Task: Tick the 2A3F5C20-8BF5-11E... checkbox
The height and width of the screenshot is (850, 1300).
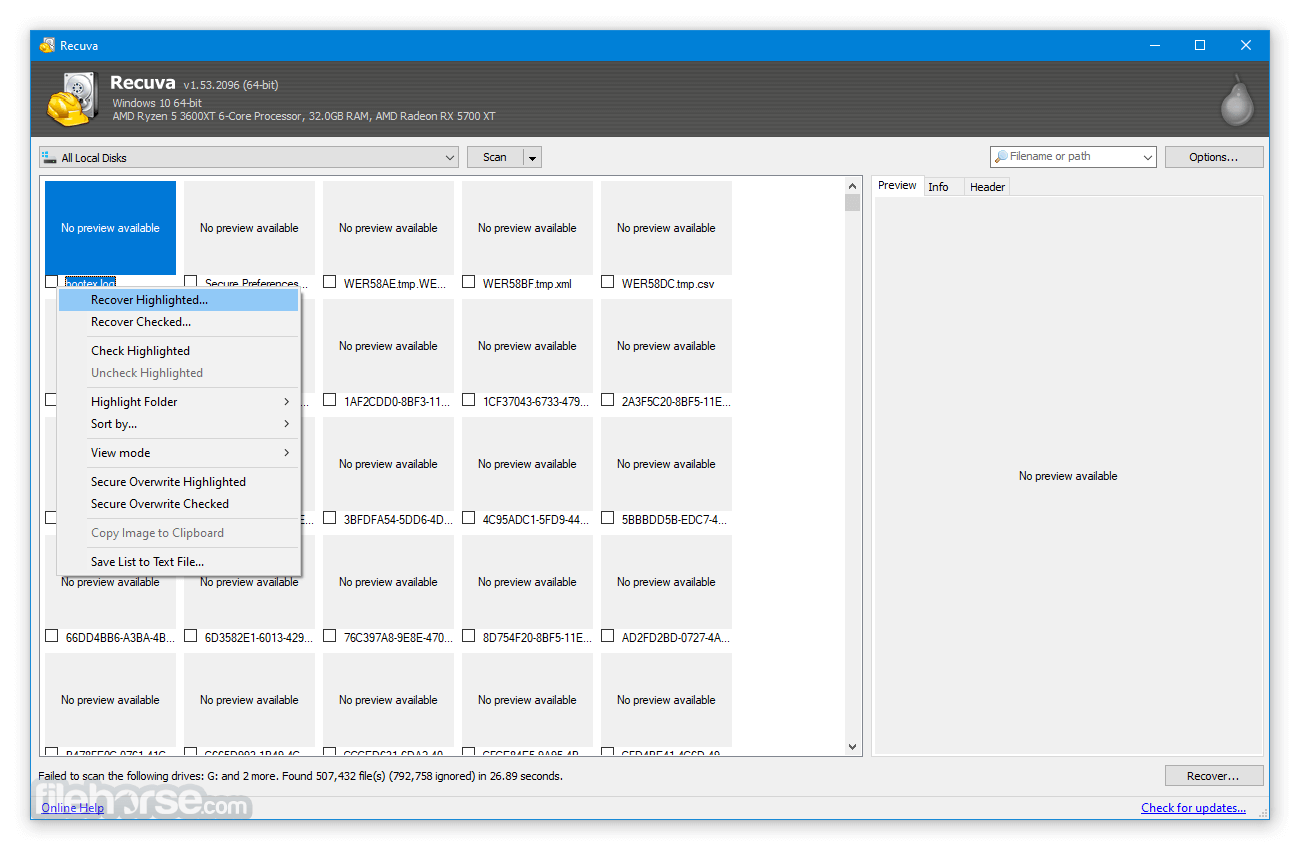Action: (x=608, y=400)
